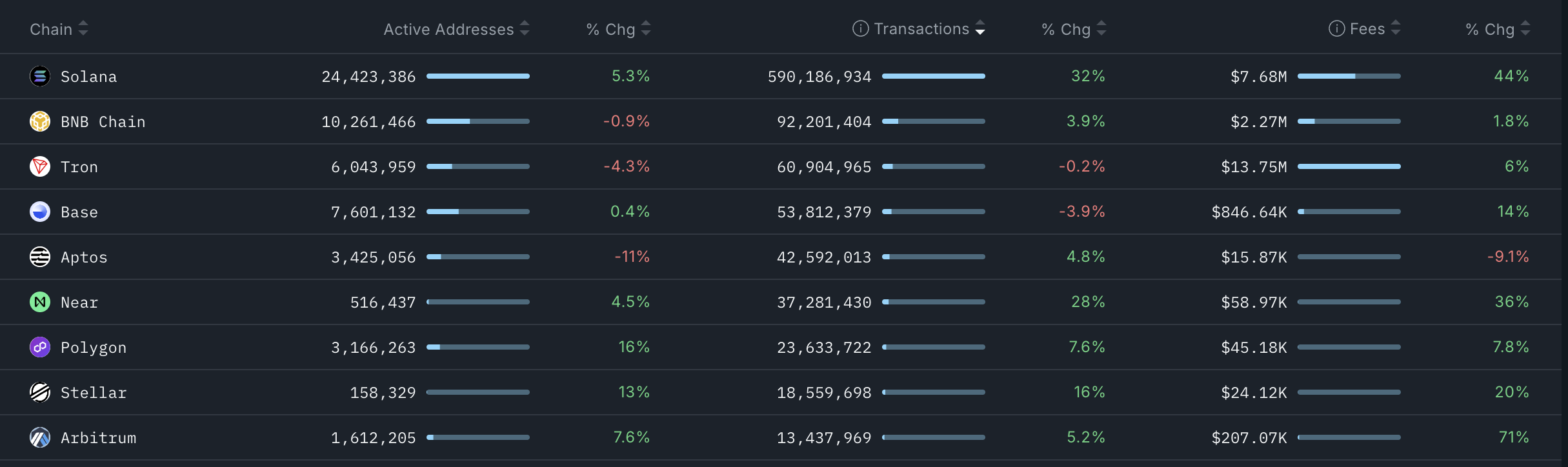This screenshot has width=1568, height=467.
Task: Open the Fees info tooltip icon
Action: click(1337, 28)
